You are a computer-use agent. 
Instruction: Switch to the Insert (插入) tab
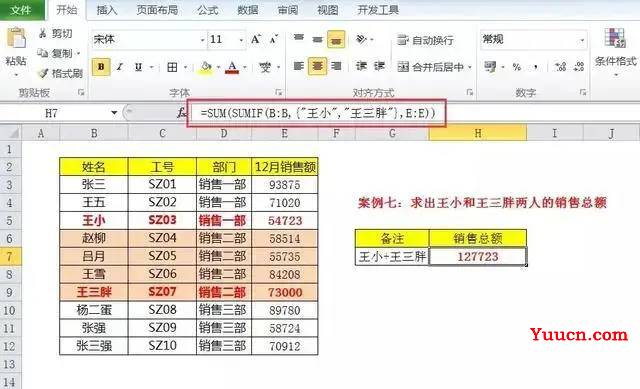107,10
